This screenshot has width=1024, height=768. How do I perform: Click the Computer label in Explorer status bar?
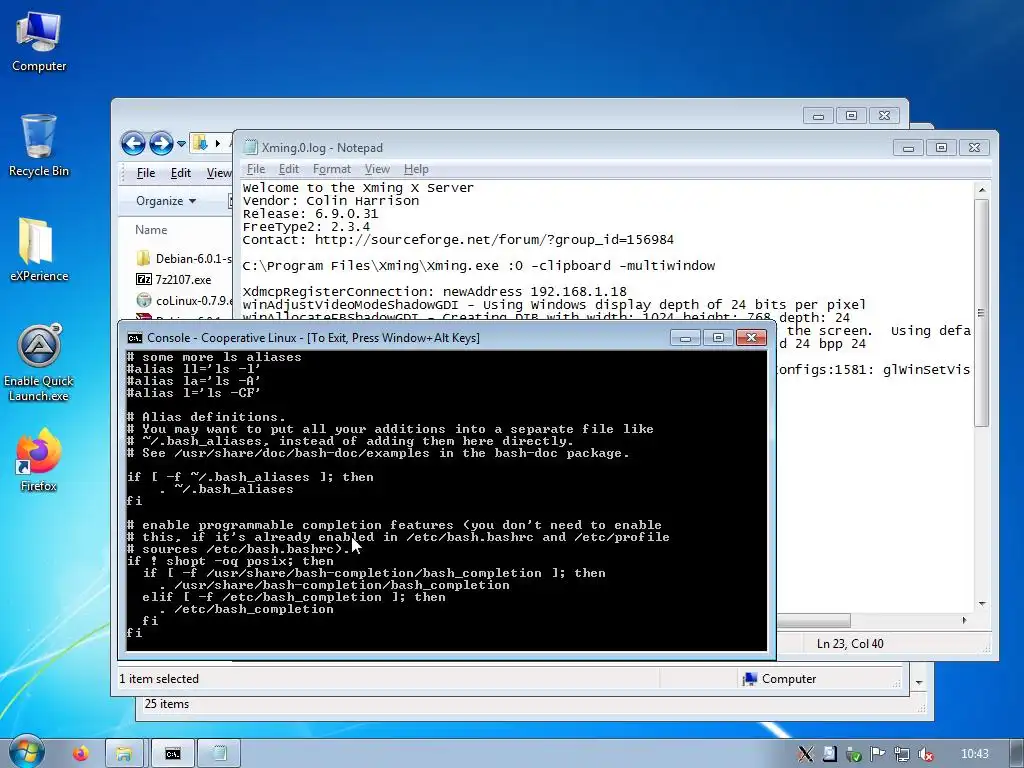[788, 679]
